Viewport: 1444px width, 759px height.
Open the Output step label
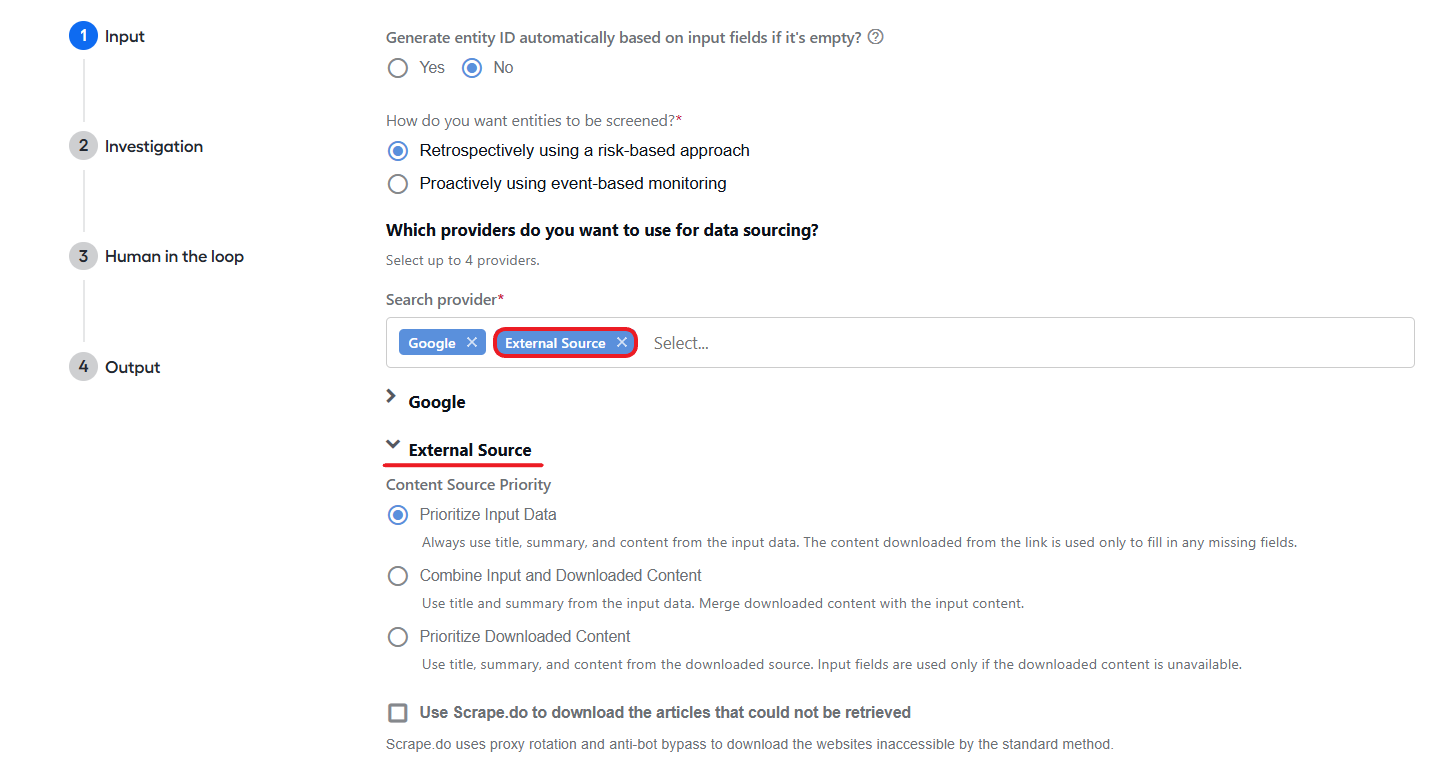click(133, 367)
